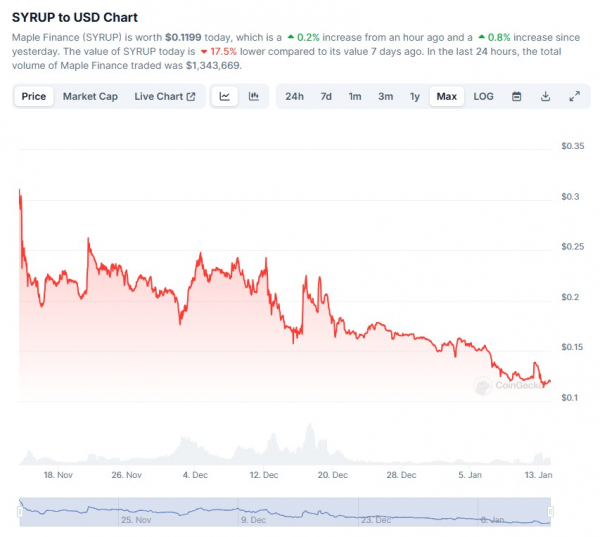Select the Price tab
This screenshot has width=600, height=537.
click(x=34, y=96)
